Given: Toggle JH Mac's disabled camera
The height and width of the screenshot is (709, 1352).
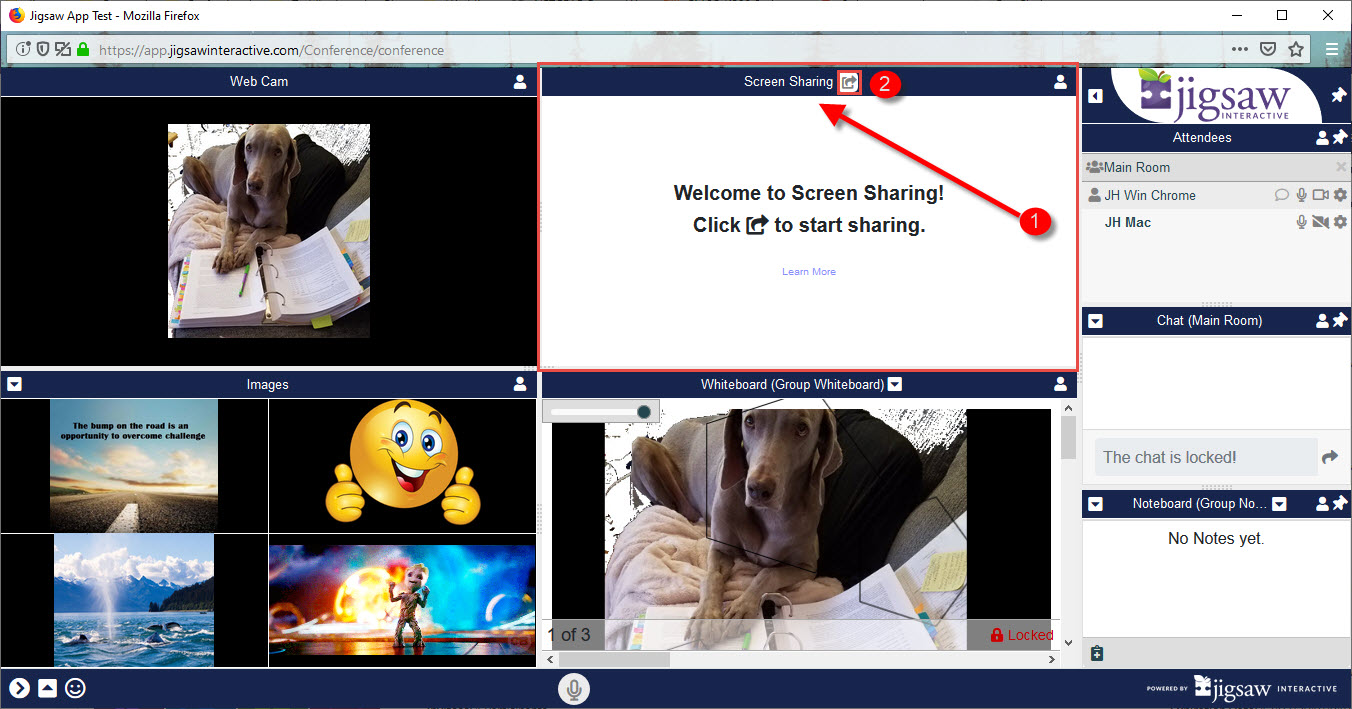Looking at the screenshot, I should point(1320,222).
